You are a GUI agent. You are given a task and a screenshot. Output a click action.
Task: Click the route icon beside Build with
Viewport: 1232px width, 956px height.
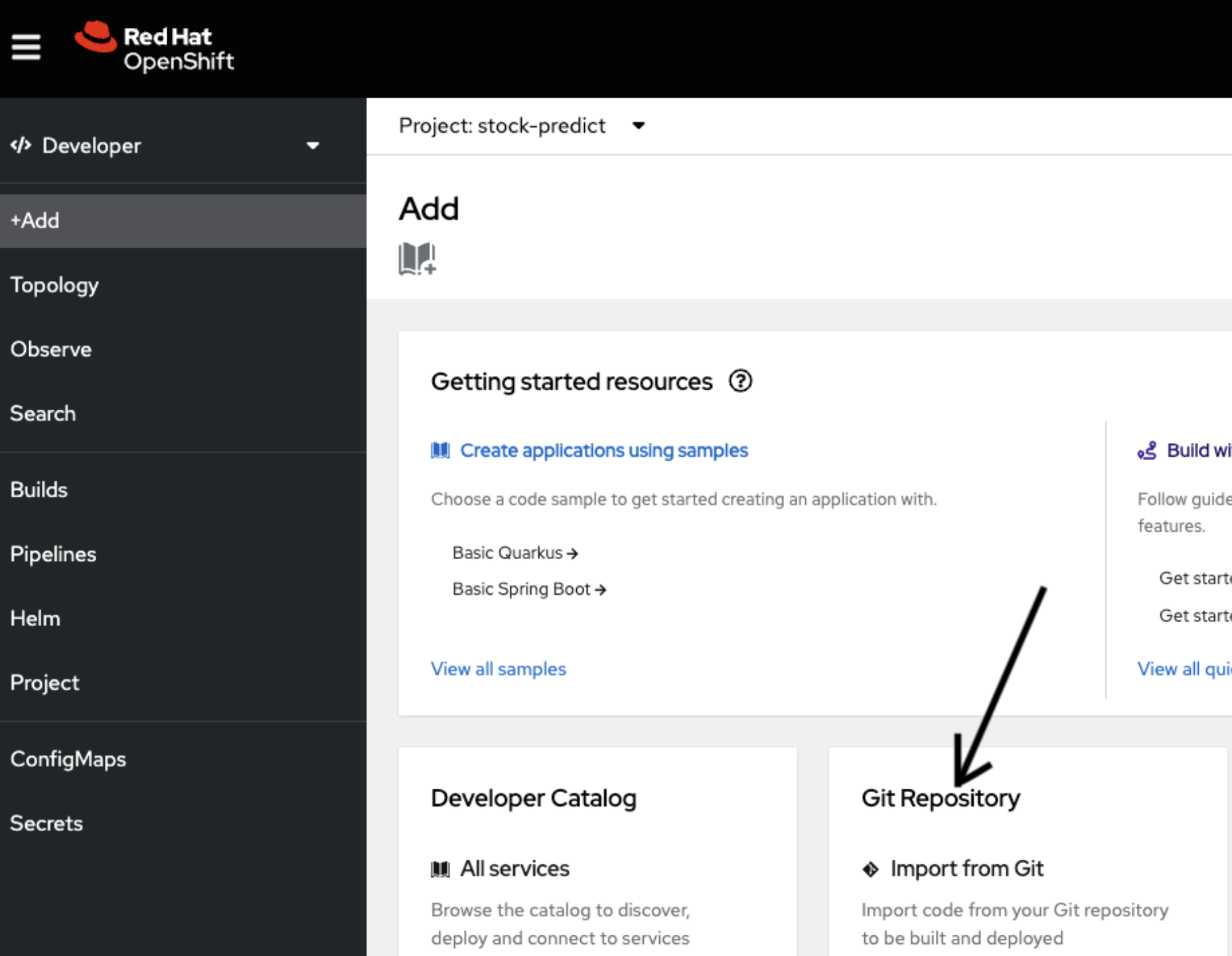(x=1147, y=451)
